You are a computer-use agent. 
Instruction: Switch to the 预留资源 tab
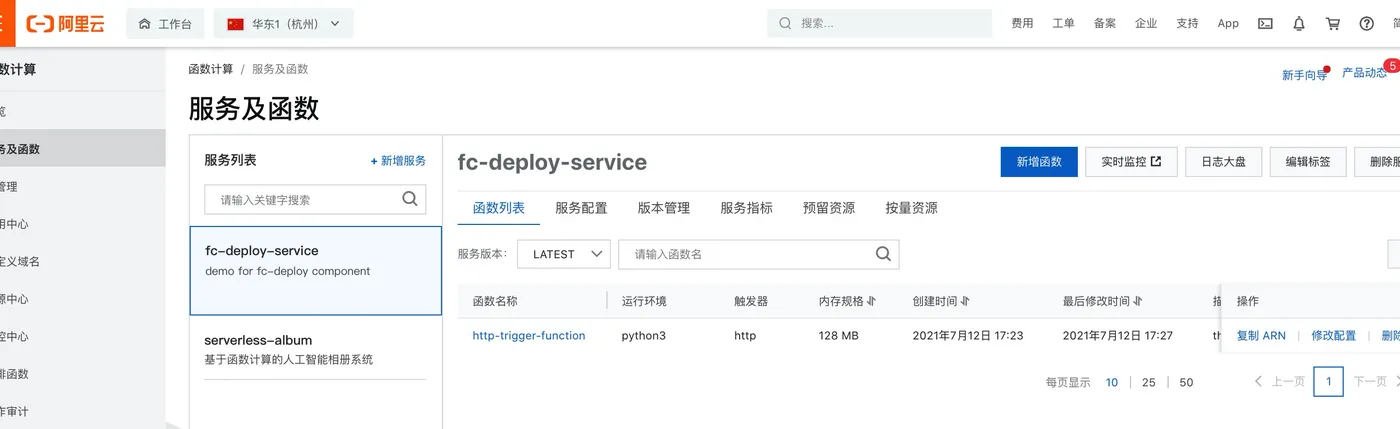[x=829, y=208]
